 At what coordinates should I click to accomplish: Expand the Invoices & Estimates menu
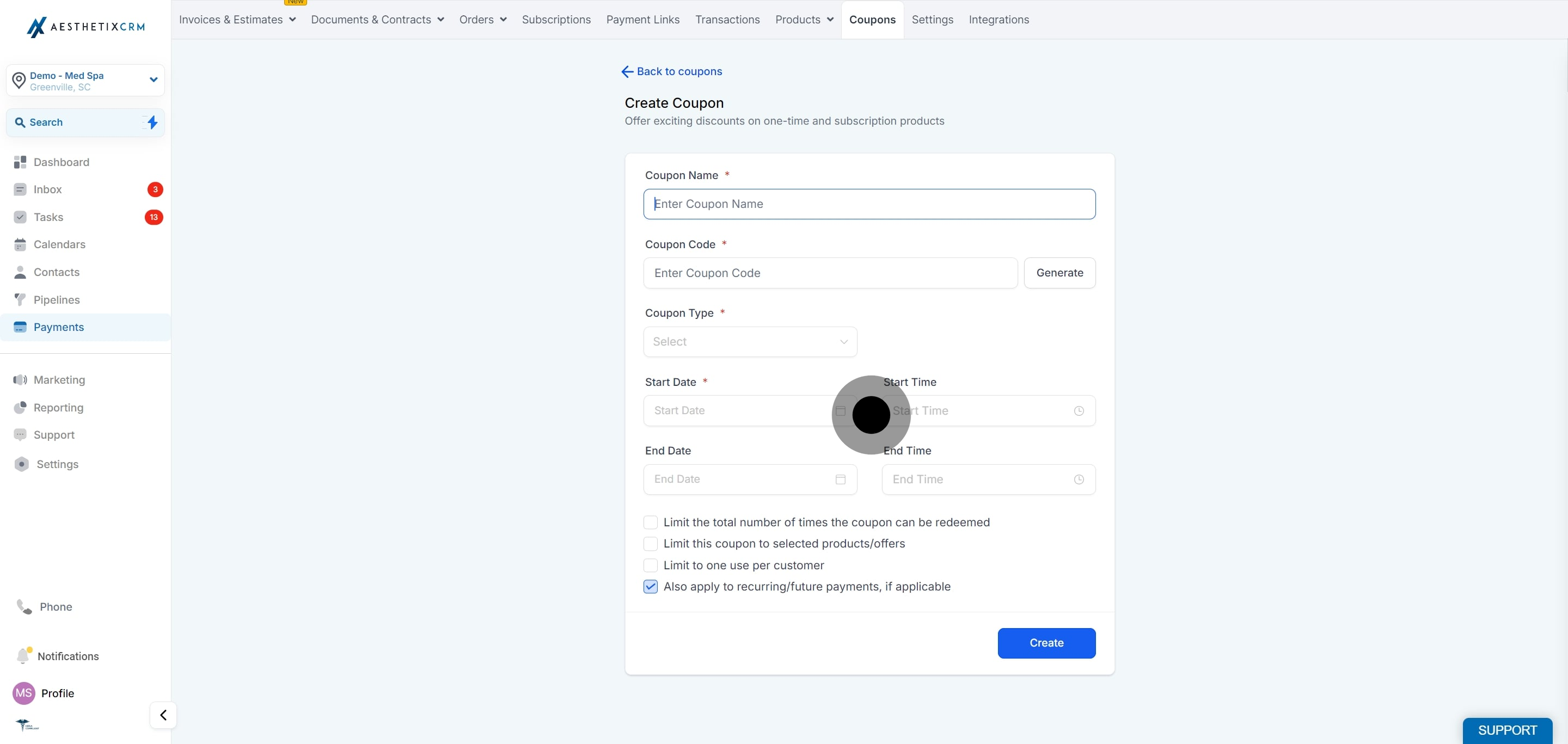pos(237,20)
